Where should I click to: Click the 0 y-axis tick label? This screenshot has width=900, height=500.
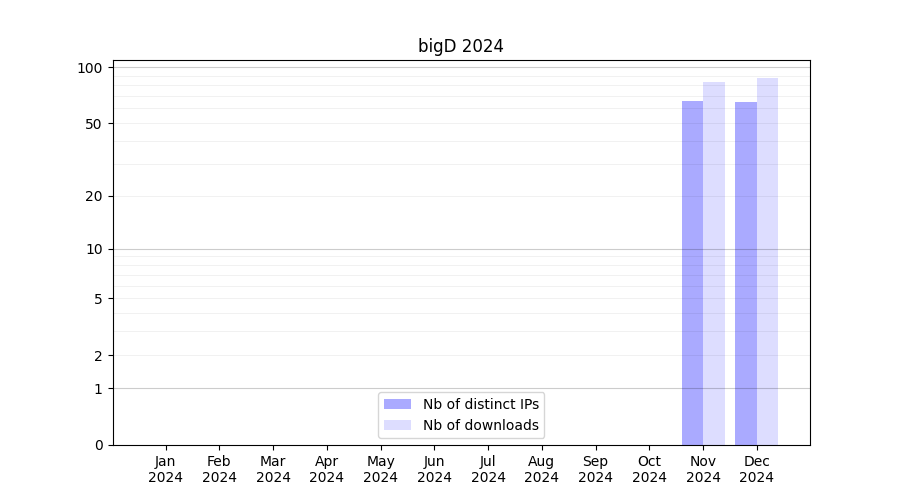(98, 445)
